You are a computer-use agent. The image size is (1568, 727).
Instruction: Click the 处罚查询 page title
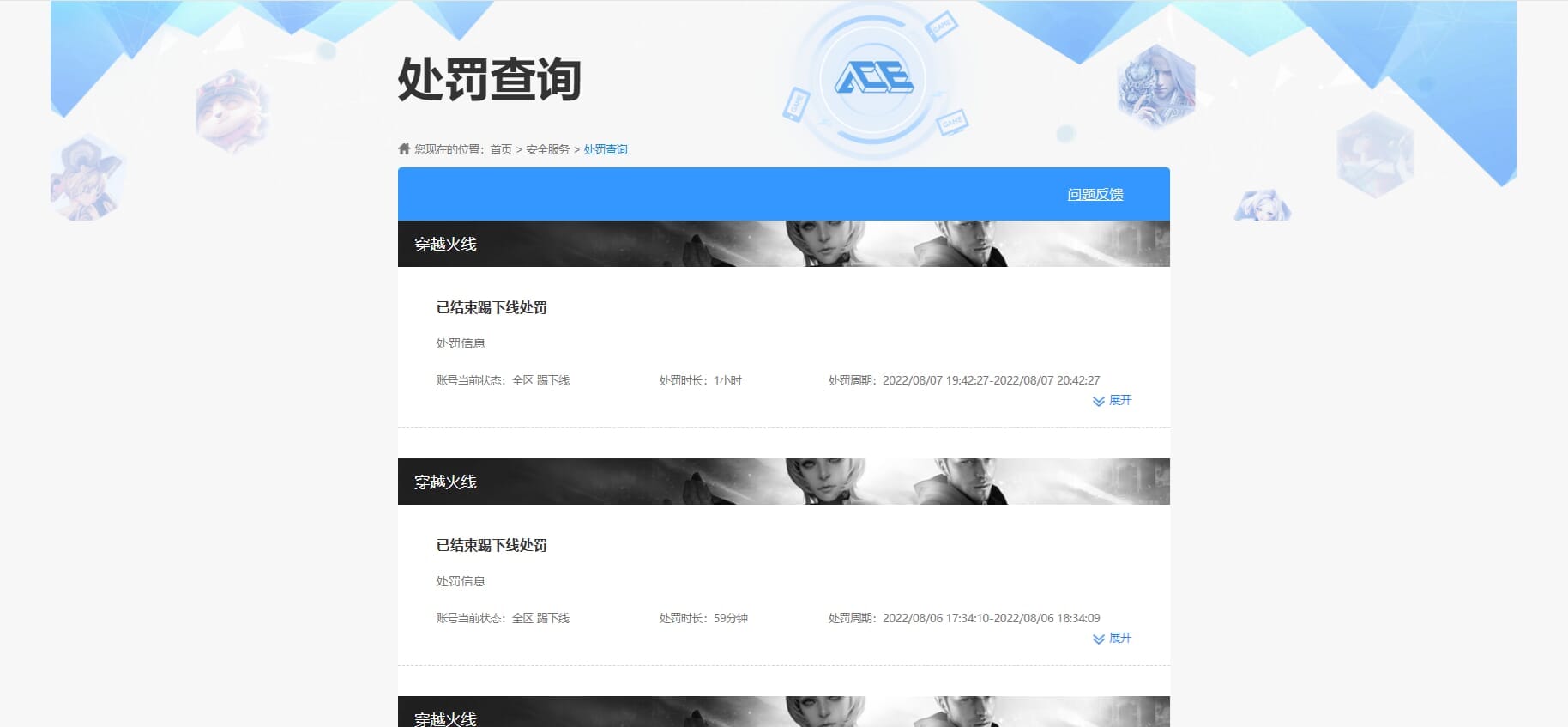pos(490,79)
